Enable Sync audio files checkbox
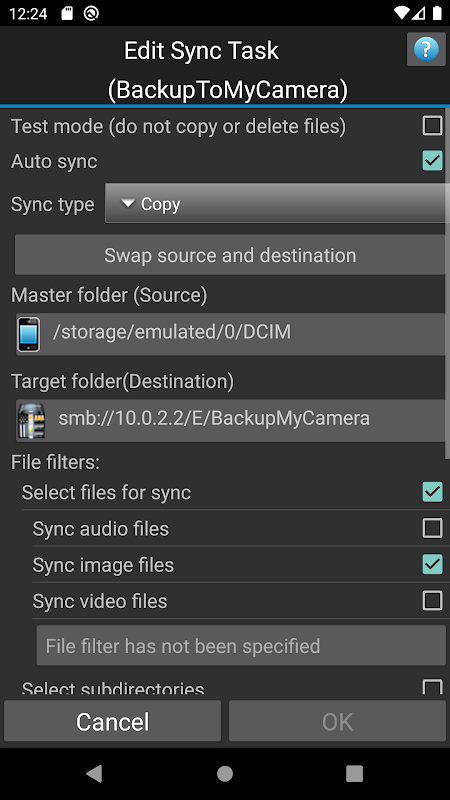 click(x=432, y=528)
